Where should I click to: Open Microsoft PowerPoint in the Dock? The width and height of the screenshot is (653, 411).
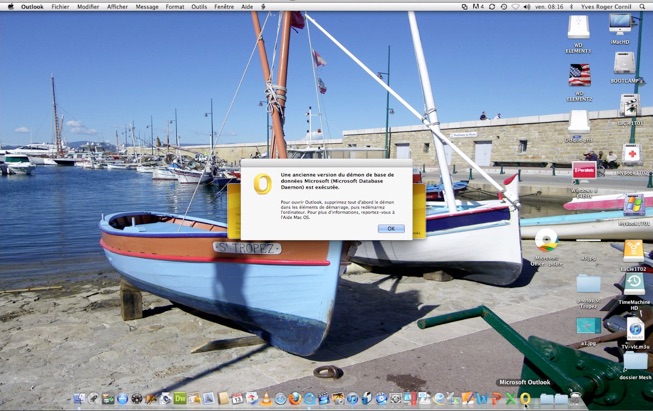coord(496,400)
